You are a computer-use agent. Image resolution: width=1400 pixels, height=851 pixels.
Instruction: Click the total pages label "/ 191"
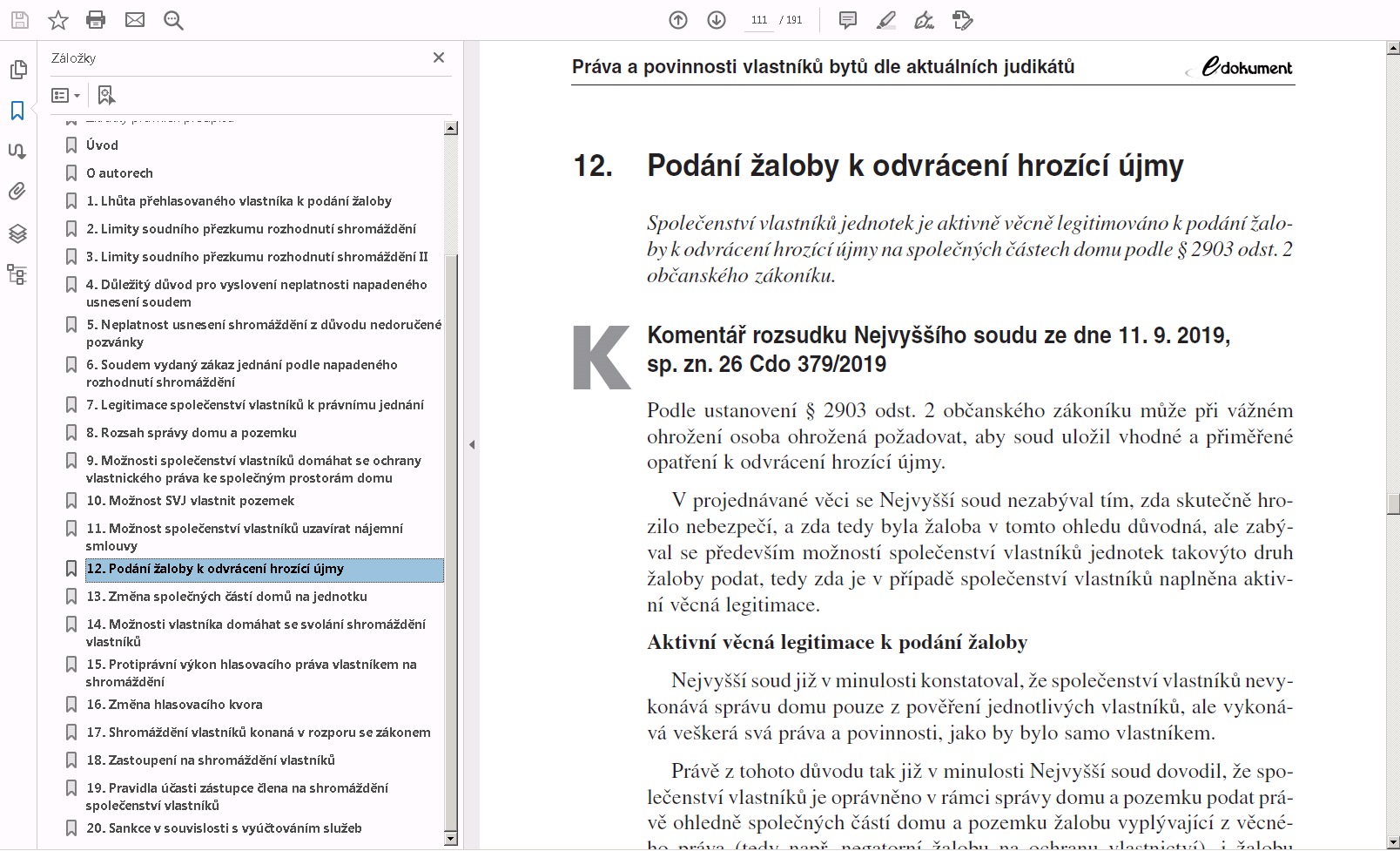click(x=791, y=20)
